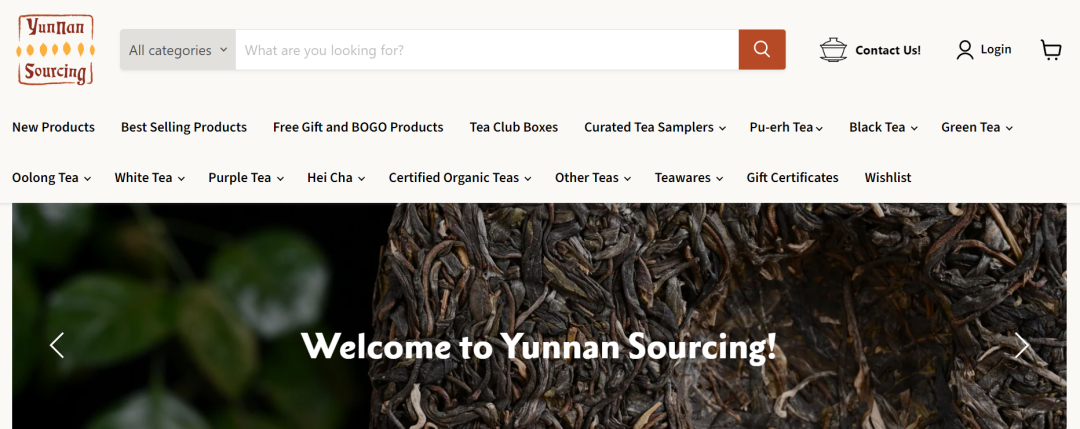Expand the Green Tea menu
Image resolution: width=1080 pixels, height=429 pixels.
[x=977, y=127]
